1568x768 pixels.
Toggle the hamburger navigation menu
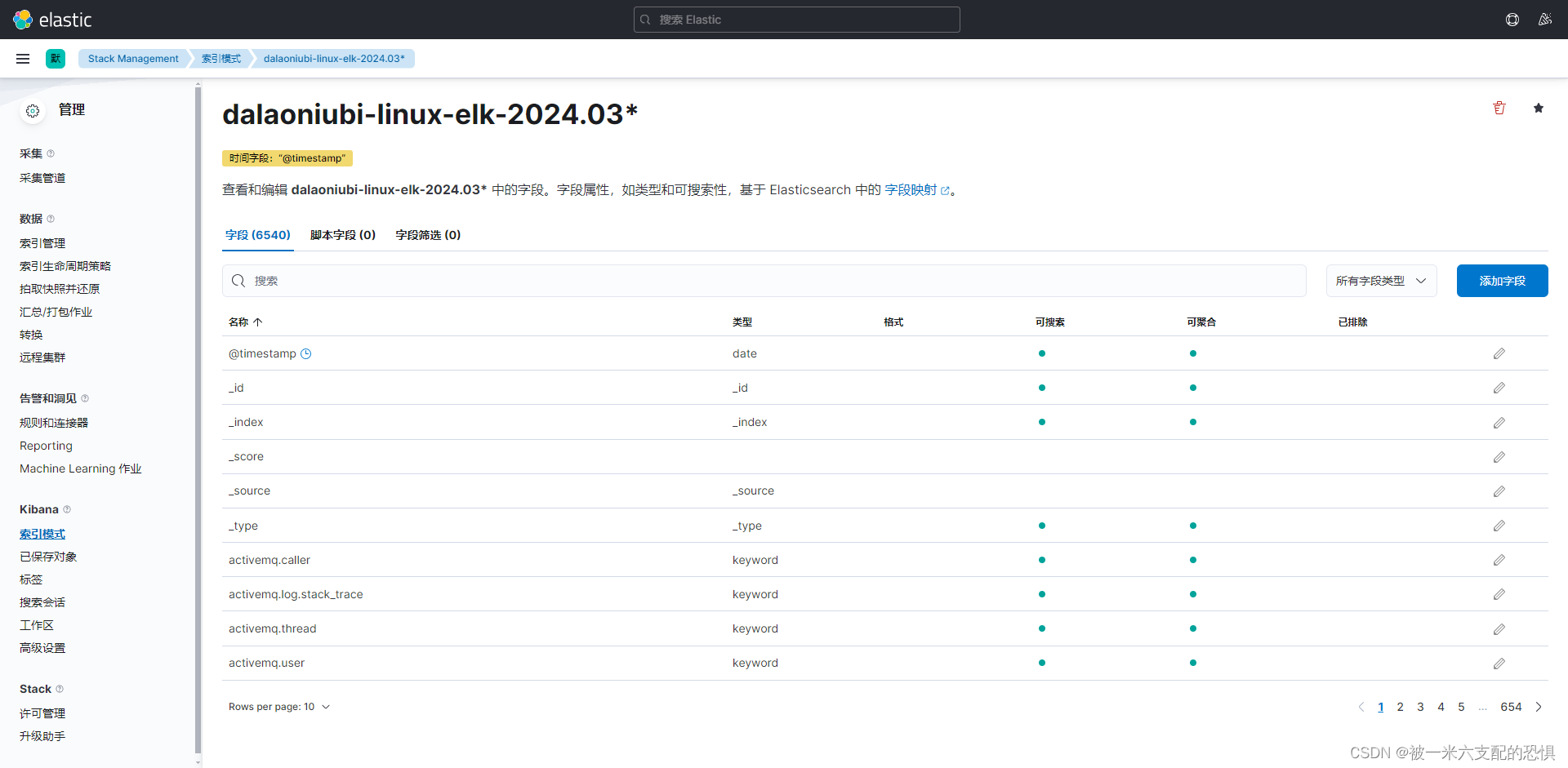pos(23,59)
